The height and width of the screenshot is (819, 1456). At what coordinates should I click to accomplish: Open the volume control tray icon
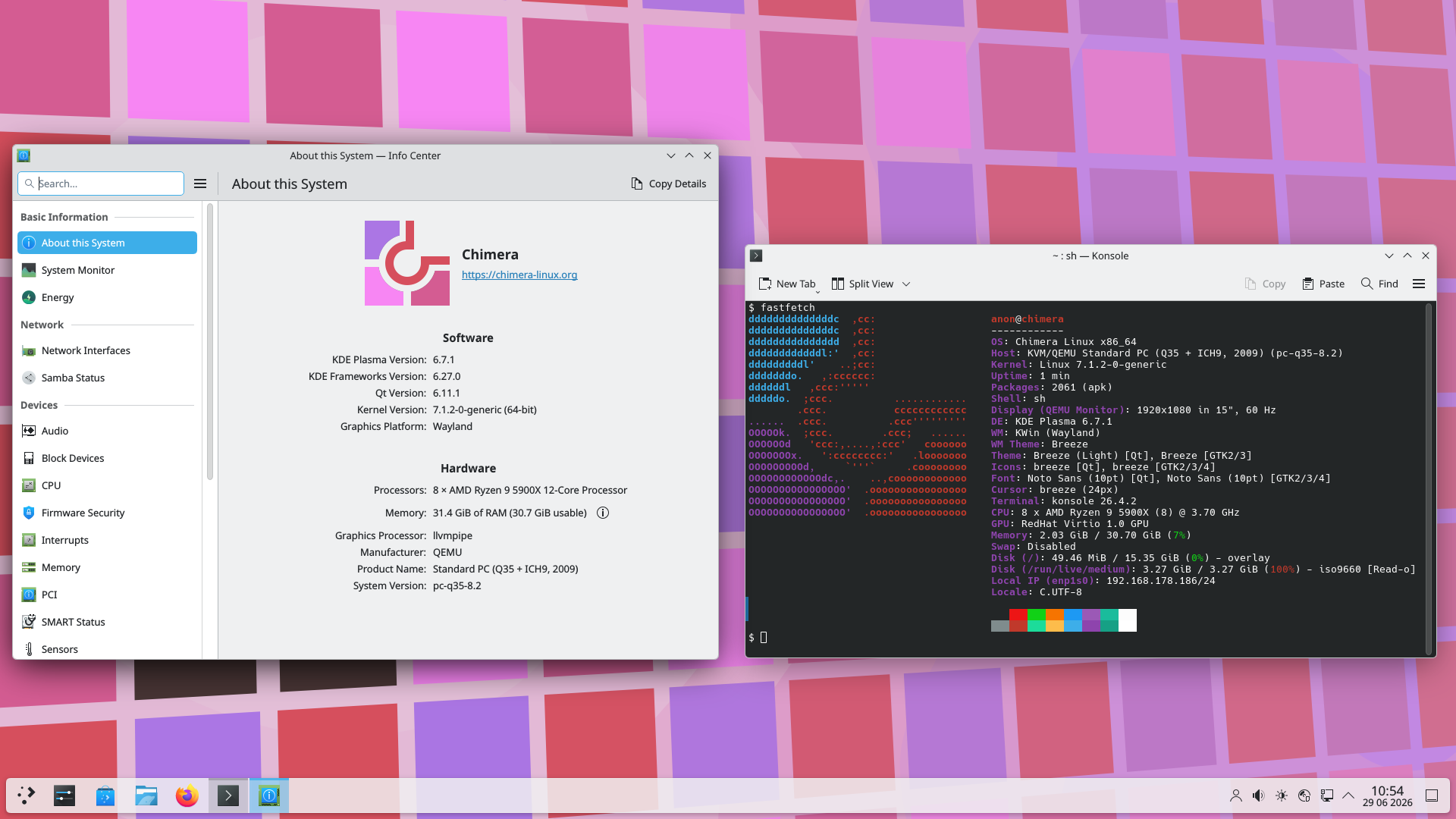[1259, 795]
